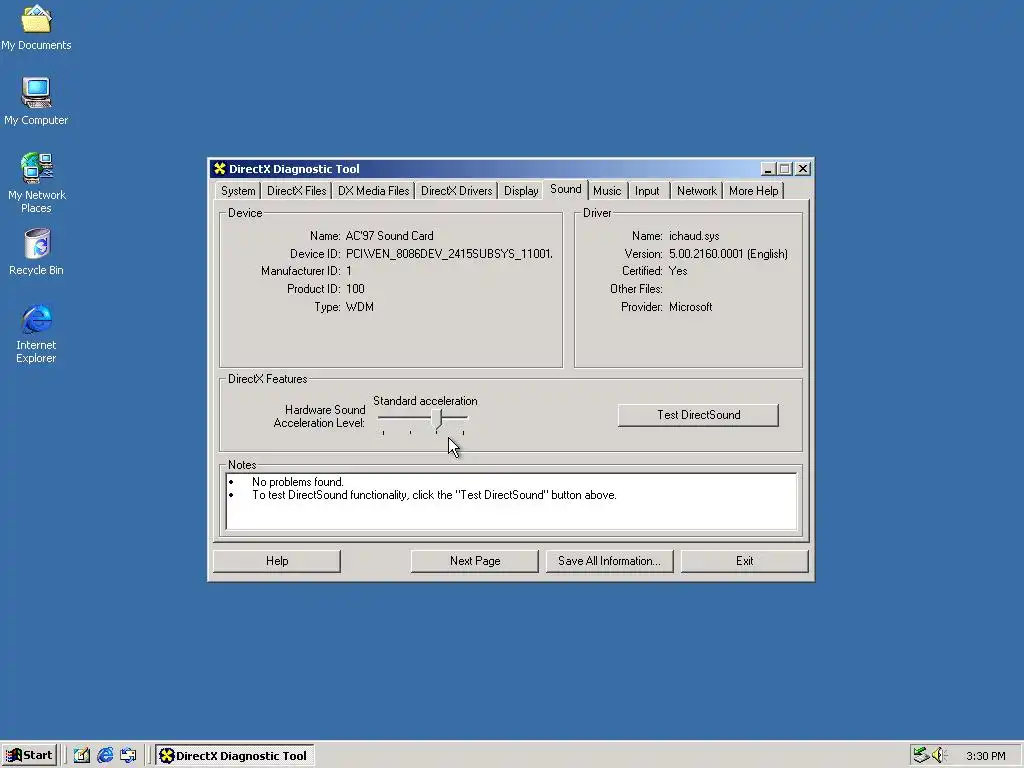Viewport: 1024px width, 768px height.
Task: Open My Documents desktop icon
Action: click(36, 27)
